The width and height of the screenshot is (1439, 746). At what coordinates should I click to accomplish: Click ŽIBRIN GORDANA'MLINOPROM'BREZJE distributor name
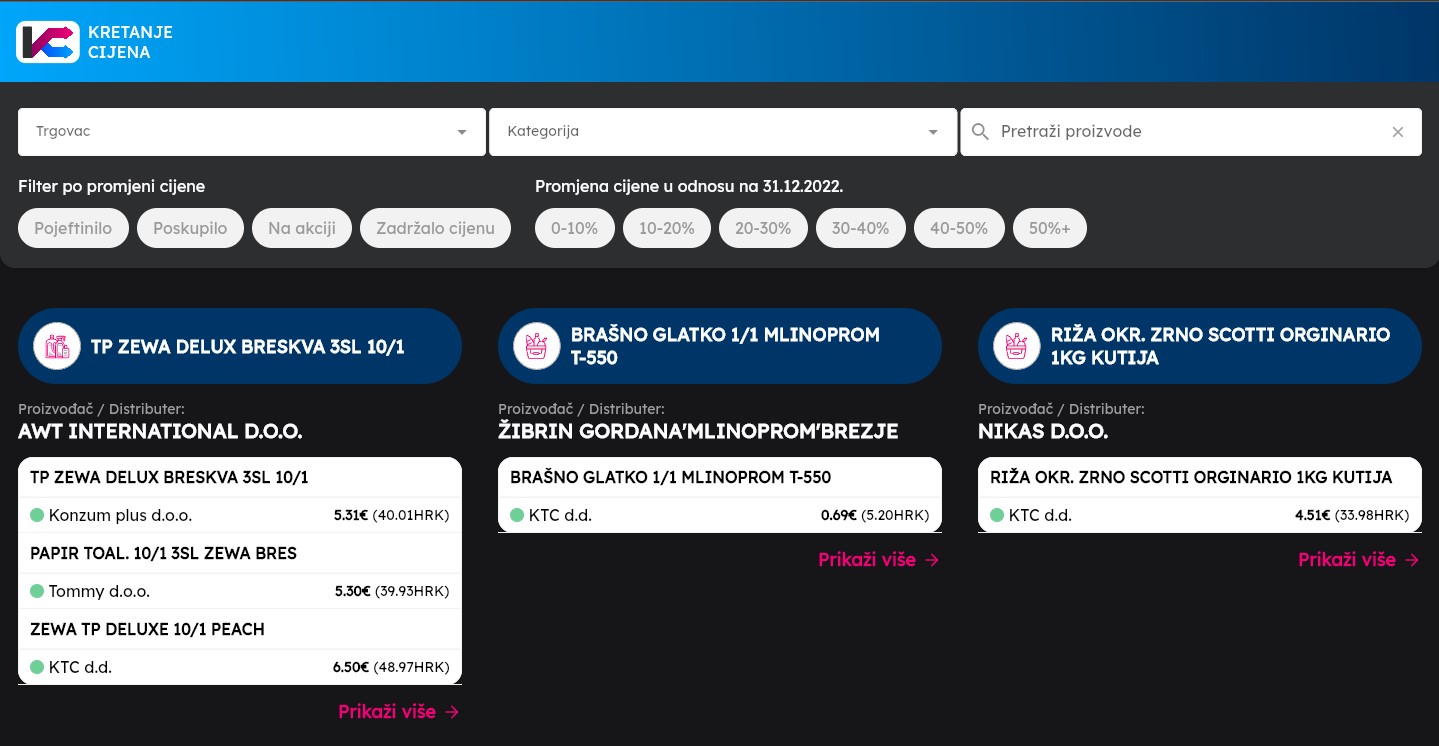click(x=698, y=432)
